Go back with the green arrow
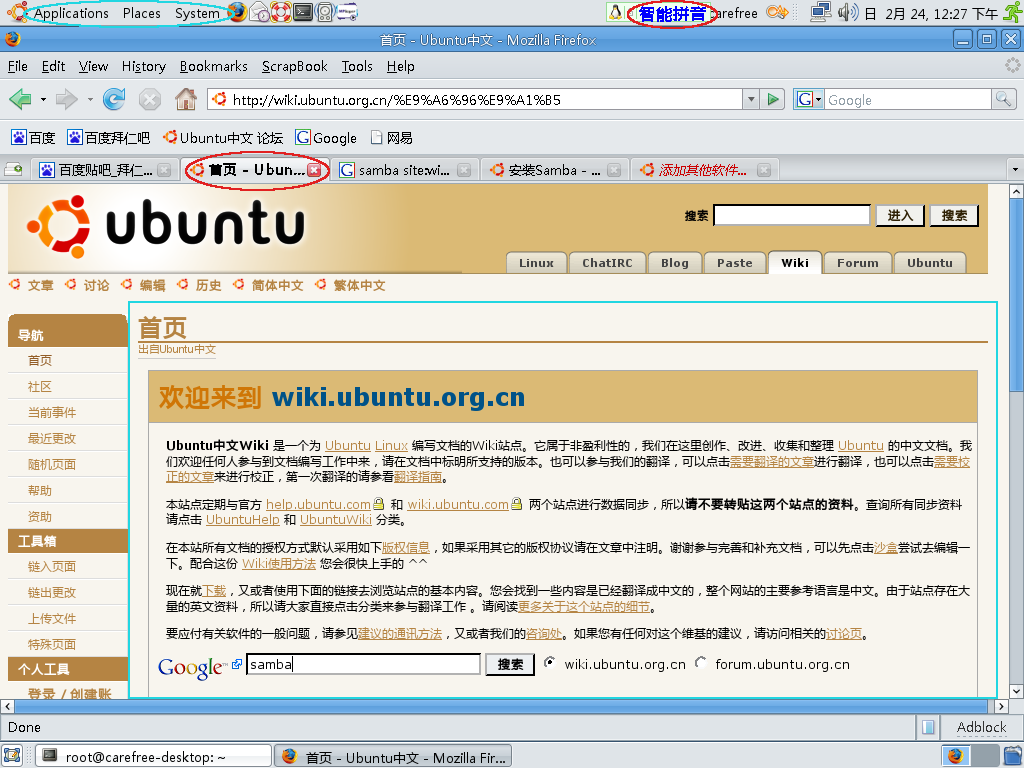 pyautogui.click(x=21, y=99)
